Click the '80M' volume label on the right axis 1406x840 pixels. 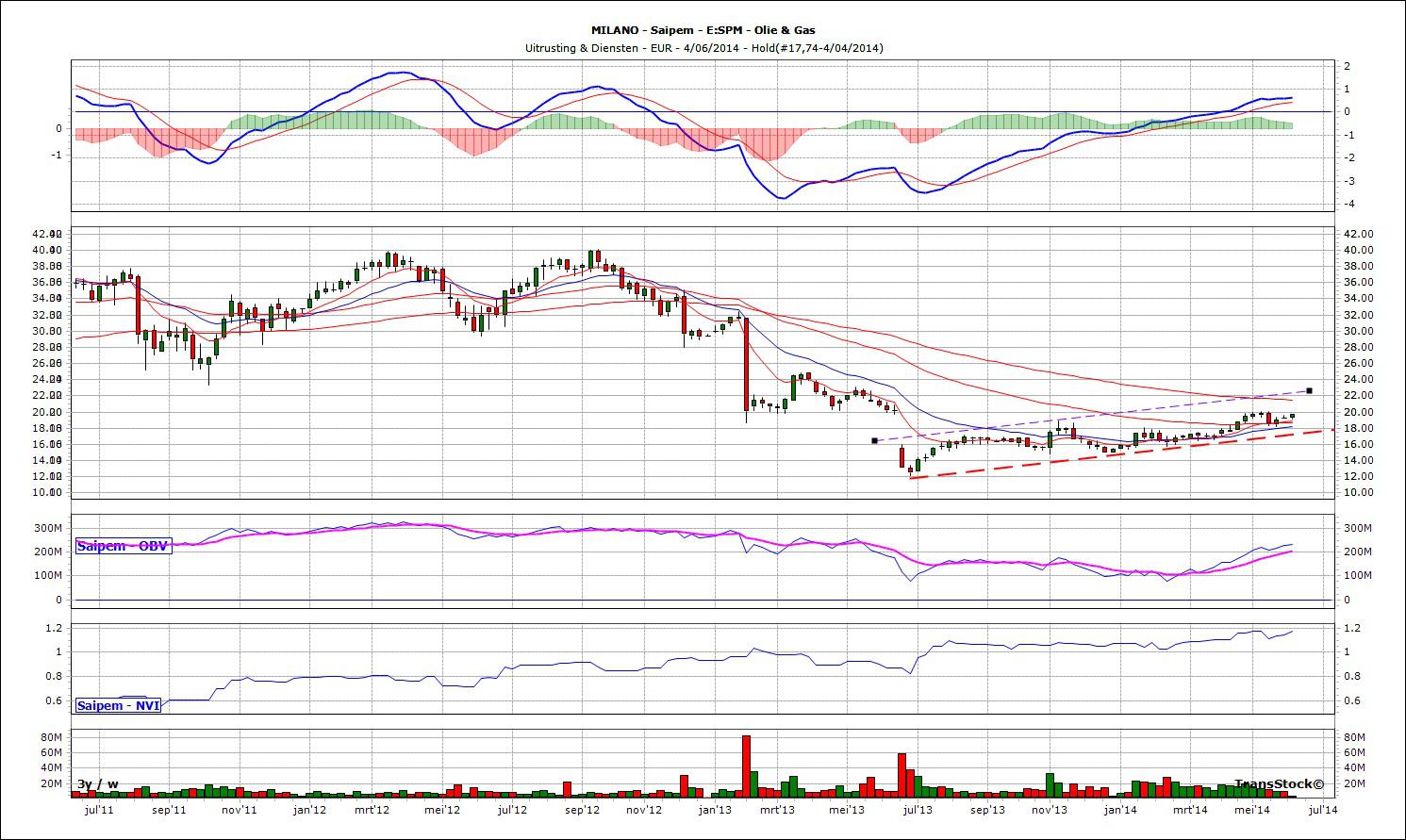1356,736
